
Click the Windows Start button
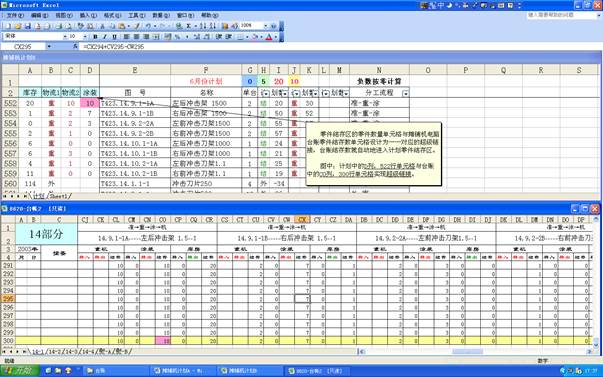coord(20,371)
